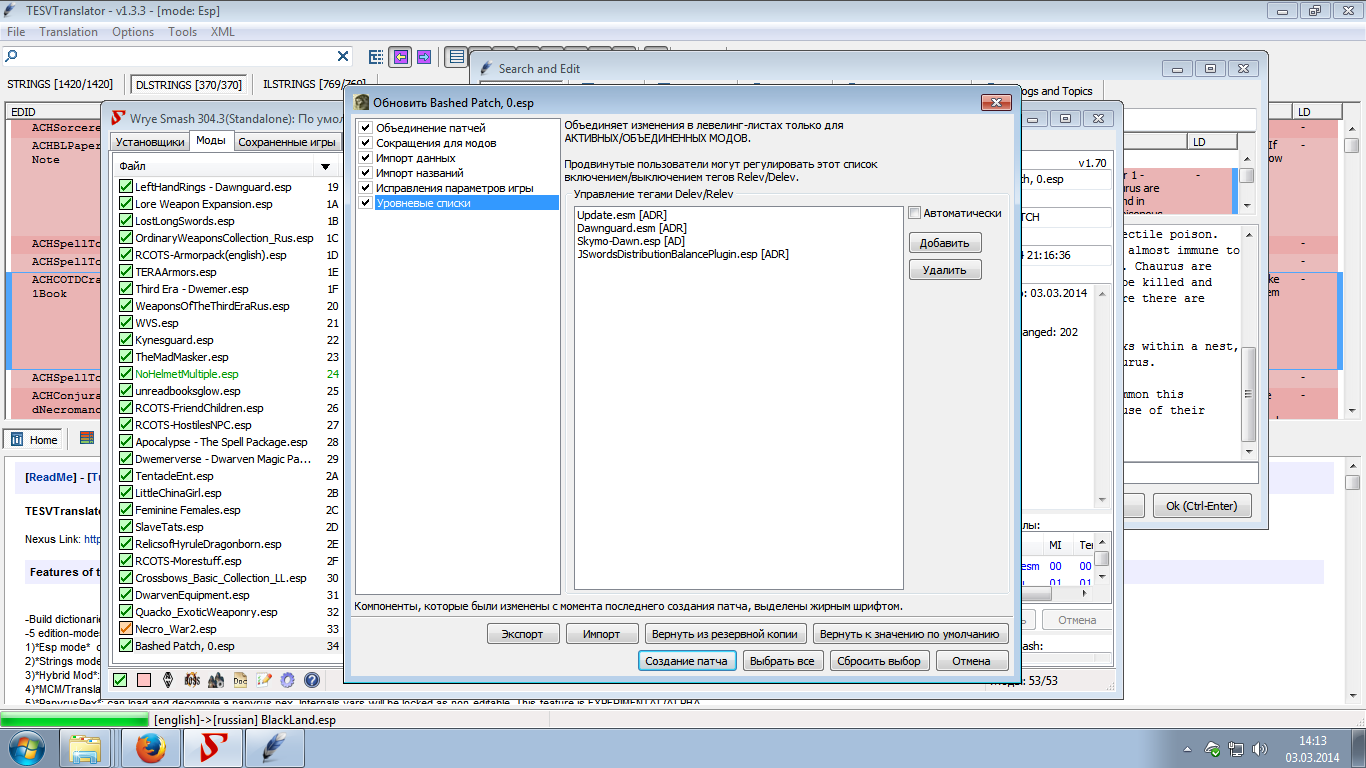The width and height of the screenshot is (1366, 768).
Task: Click Ok (Ctrl-Enter) in Search and Edit window
Action: (1201, 506)
